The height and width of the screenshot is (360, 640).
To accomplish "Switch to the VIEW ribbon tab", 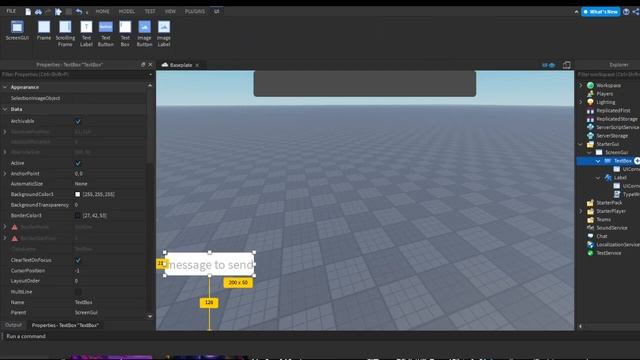I will pyautogui.click(x=170, y=11).
